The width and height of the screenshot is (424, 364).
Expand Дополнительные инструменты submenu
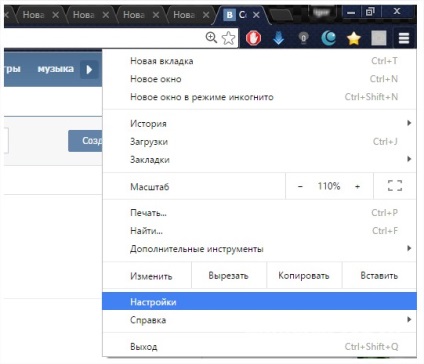point(259,249)
